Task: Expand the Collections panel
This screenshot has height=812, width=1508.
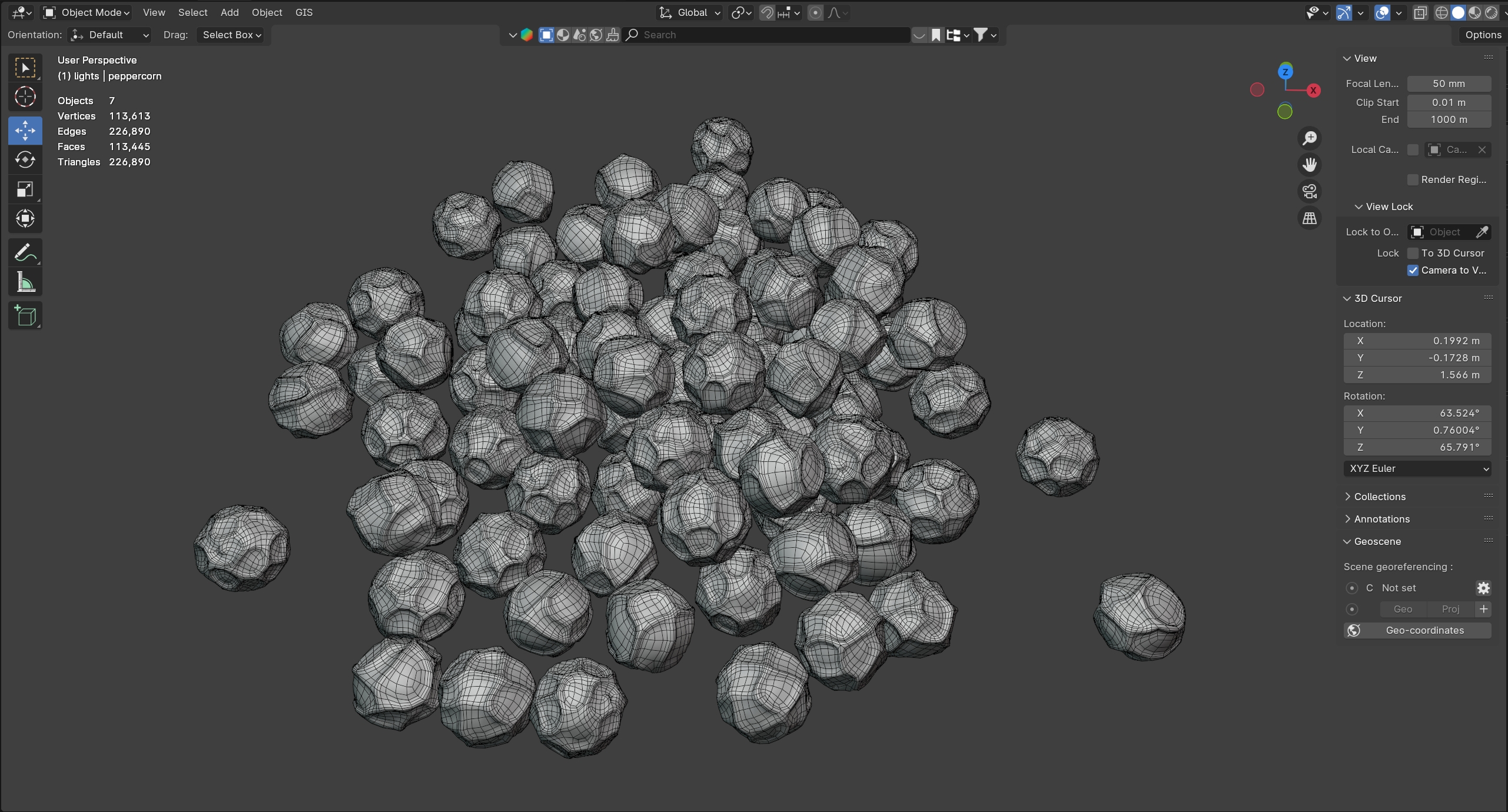Action: pos(1379,497)
